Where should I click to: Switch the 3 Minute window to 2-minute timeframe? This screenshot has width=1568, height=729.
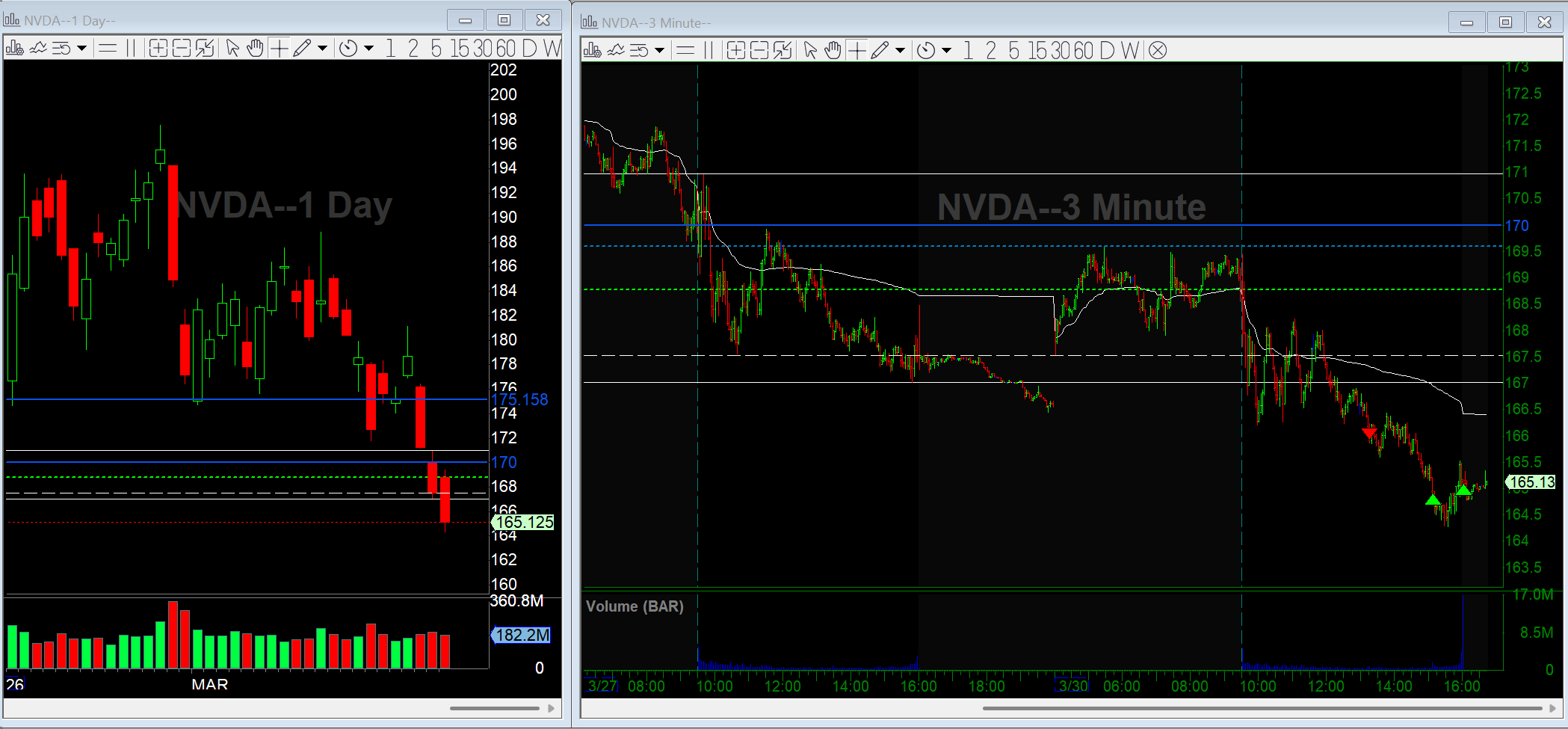click(x=991, y=50)
